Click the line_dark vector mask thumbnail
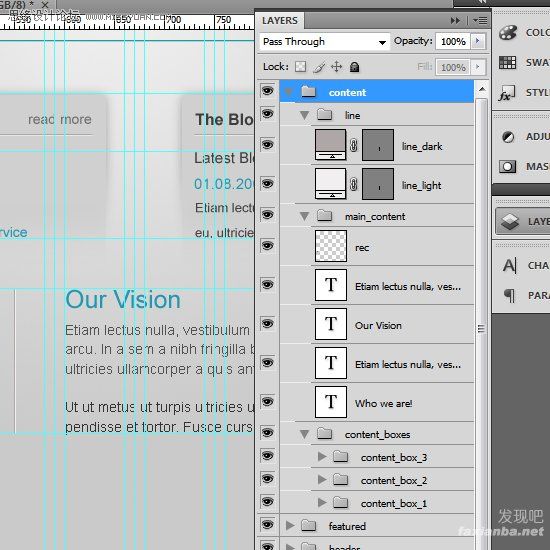 (378, 145)
